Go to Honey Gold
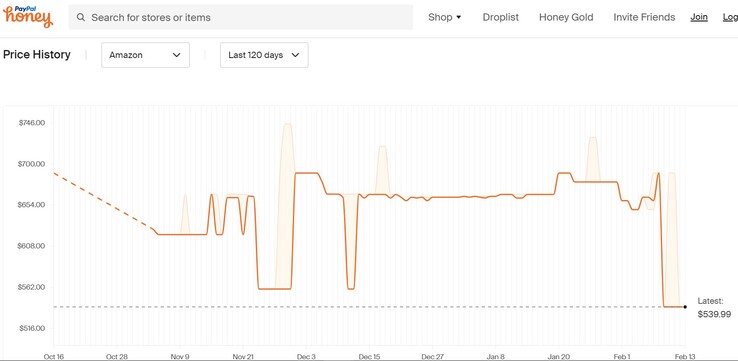Viewport: 738px width, 361px height. (x=566, y=17)
